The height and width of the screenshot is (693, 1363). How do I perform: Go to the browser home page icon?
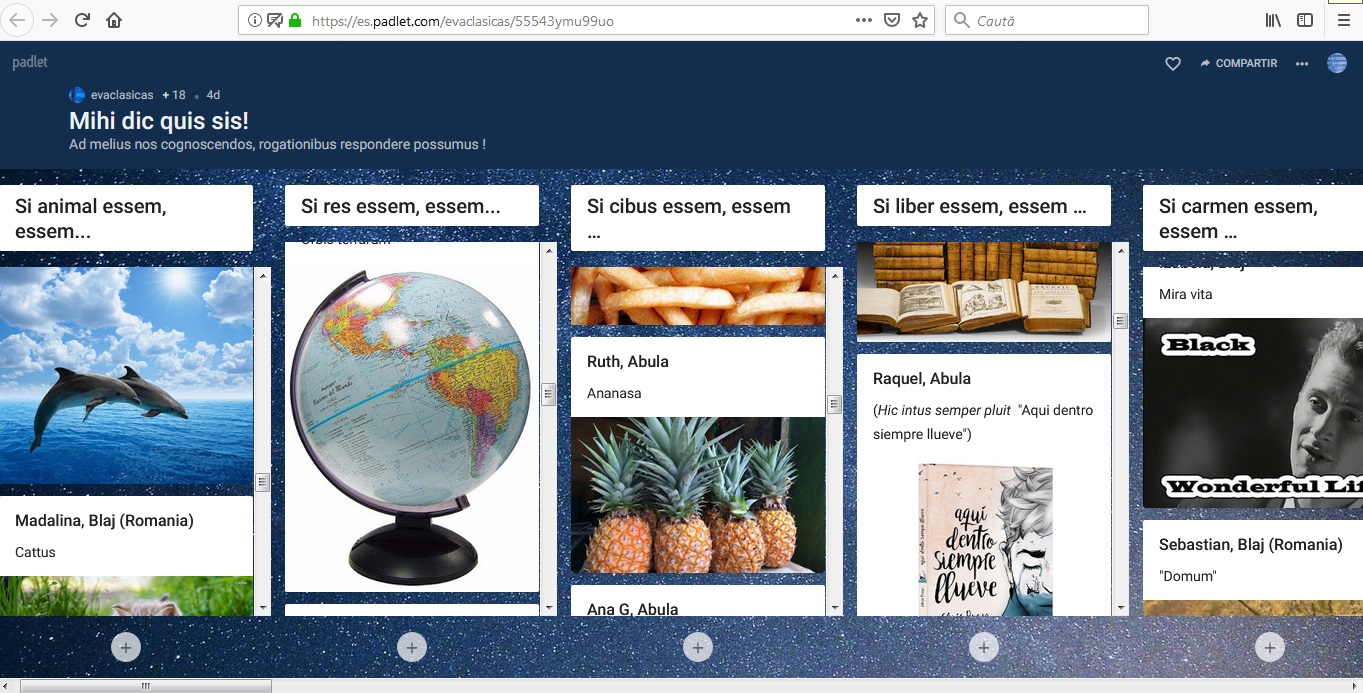(114, 20)
